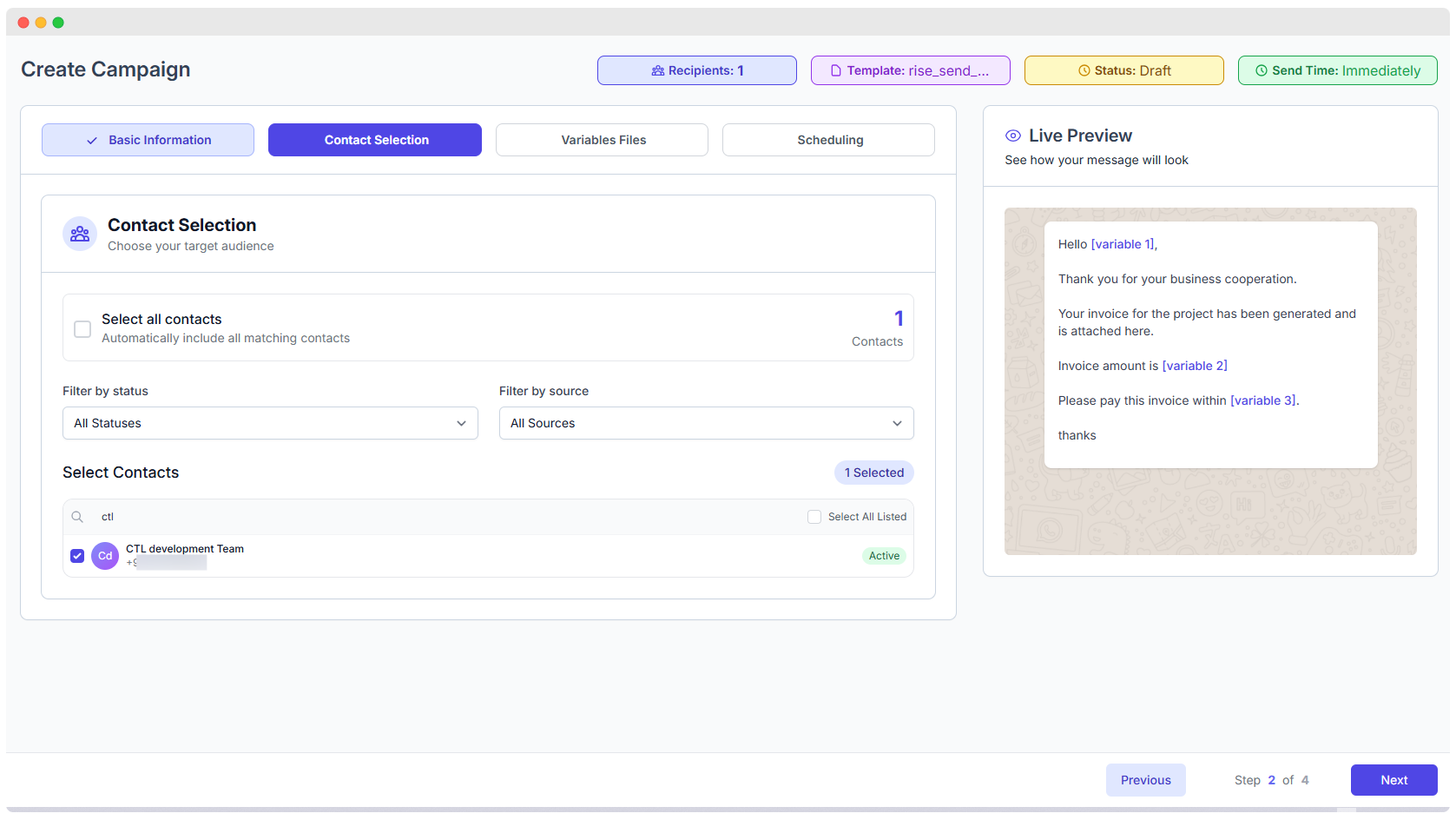Click the group icon beside Contact Selection heading
Image resolution: width=1456 pixels, height=820 pixels.
(80, 234)
